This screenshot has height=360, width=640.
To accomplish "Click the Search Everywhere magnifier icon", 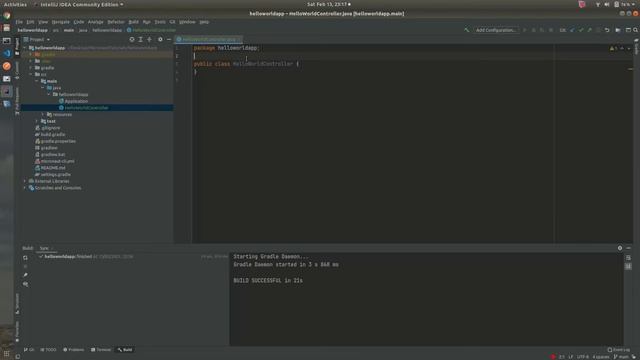I will point(636,30).
